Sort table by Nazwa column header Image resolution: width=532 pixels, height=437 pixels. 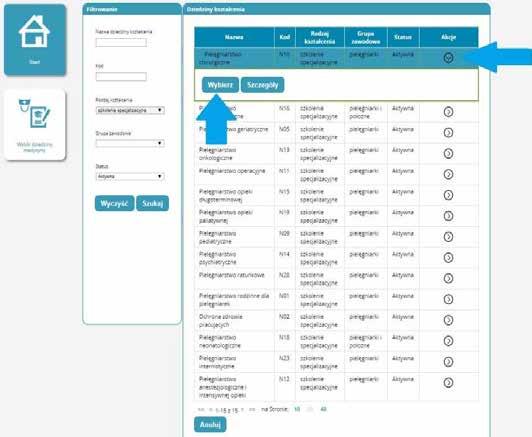click(234, 37)
